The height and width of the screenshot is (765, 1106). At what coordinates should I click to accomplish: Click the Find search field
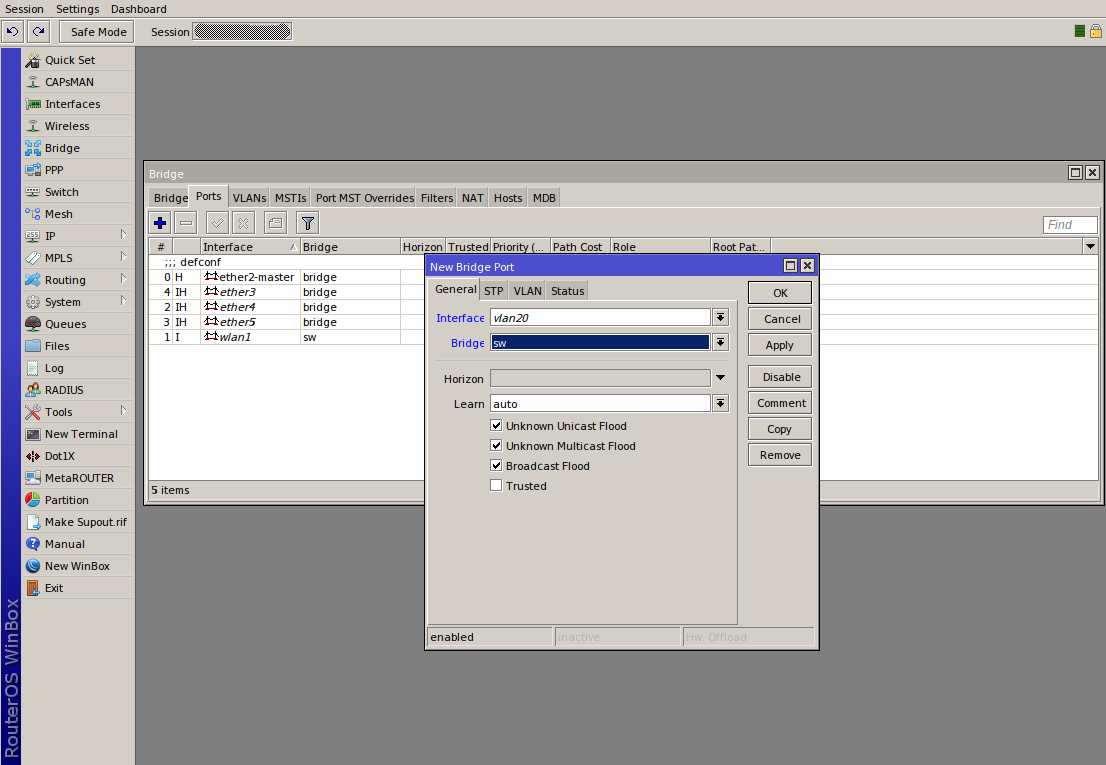[x=1069, y=225]
